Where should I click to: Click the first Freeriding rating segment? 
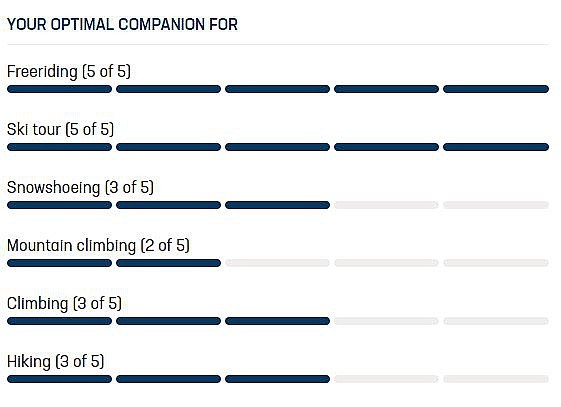59,89
